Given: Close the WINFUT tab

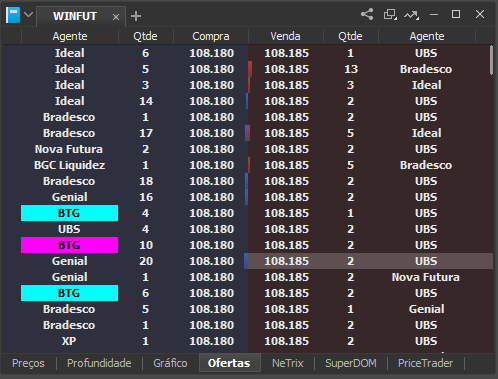Looking at the screenshot, I should click(116, 17).
